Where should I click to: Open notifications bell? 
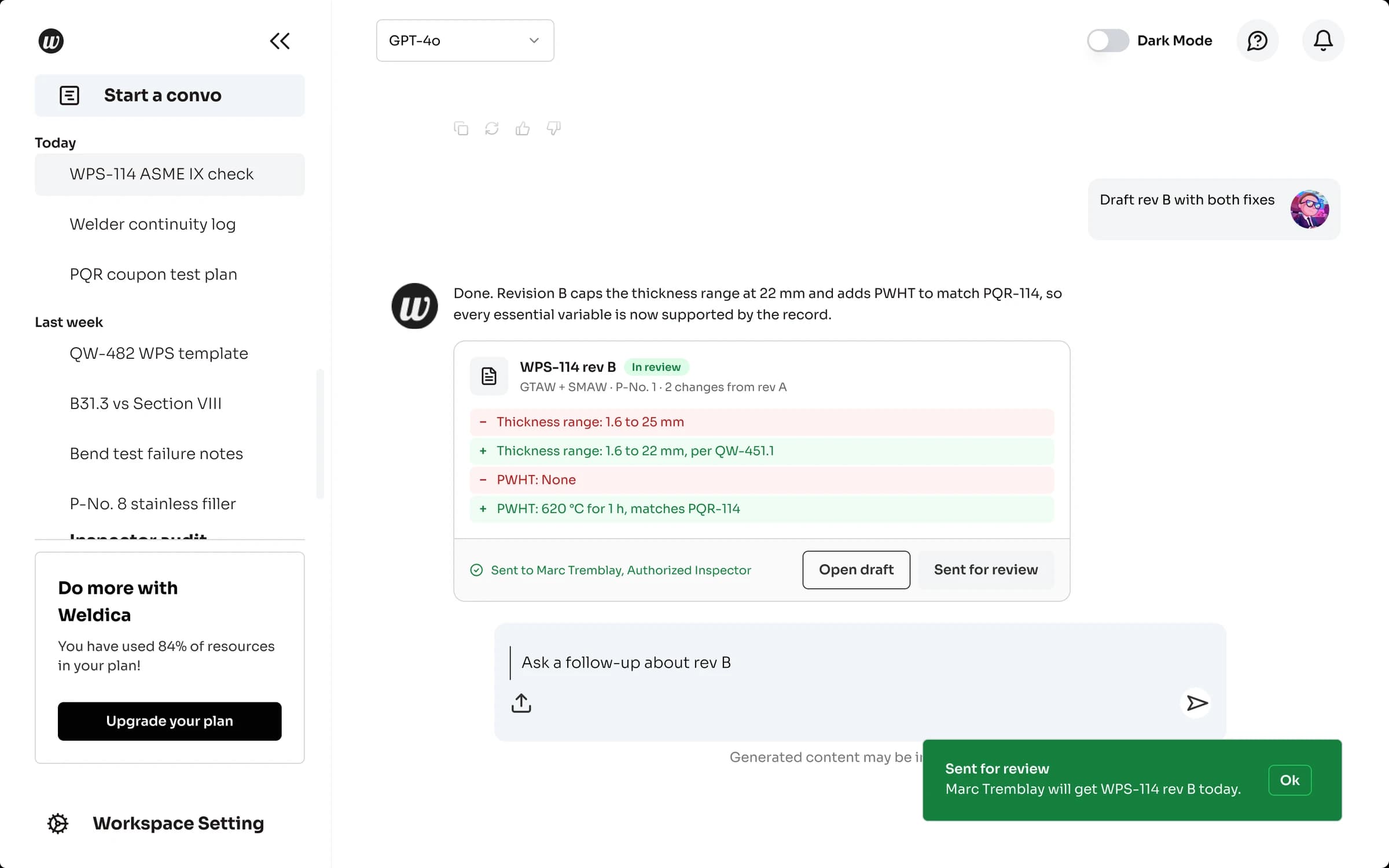pyautogui.click(x=1323, y=41)
